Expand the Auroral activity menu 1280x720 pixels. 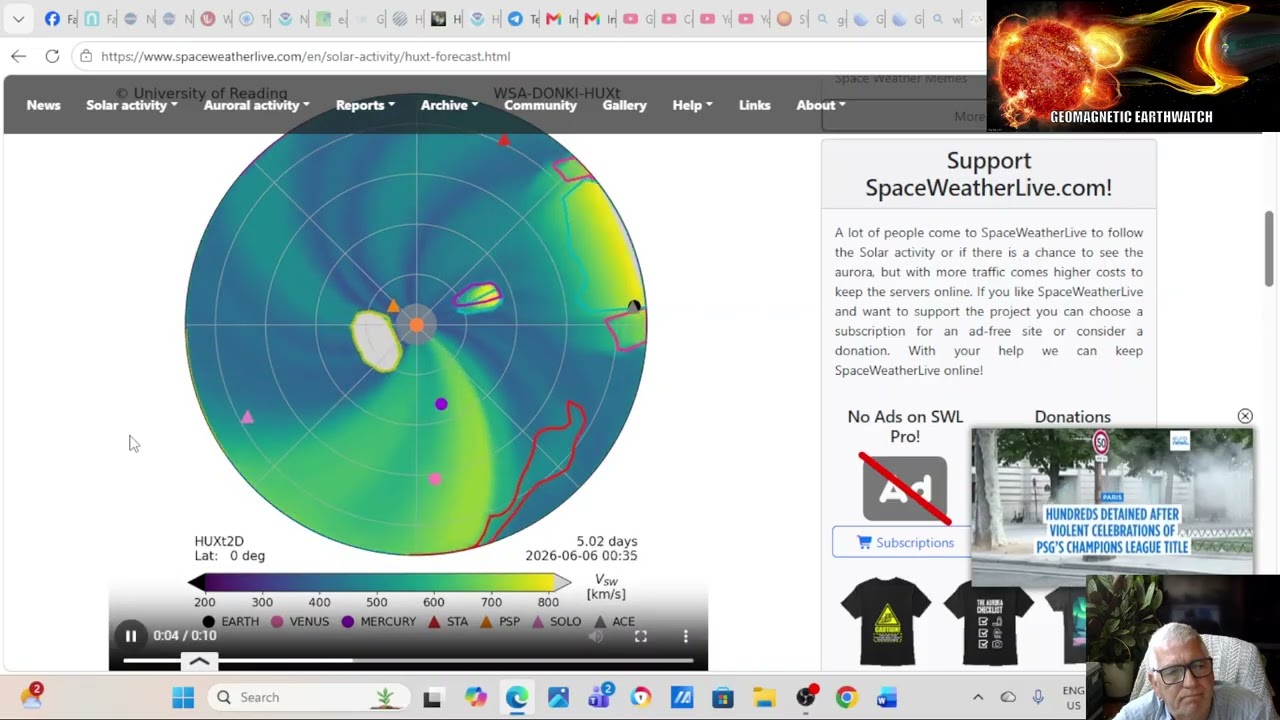[x=257, y=105]
